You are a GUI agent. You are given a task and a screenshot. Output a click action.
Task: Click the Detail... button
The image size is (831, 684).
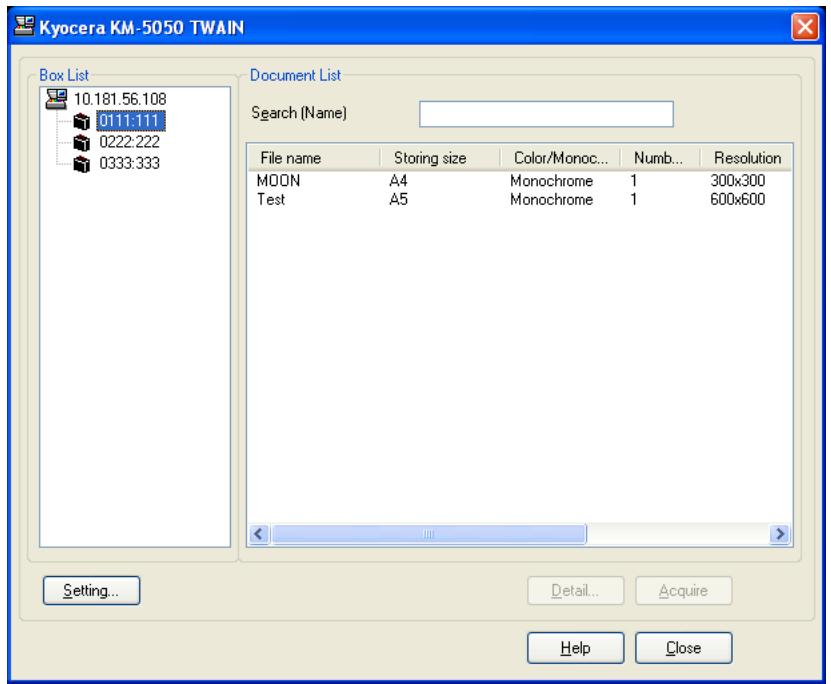576,590
